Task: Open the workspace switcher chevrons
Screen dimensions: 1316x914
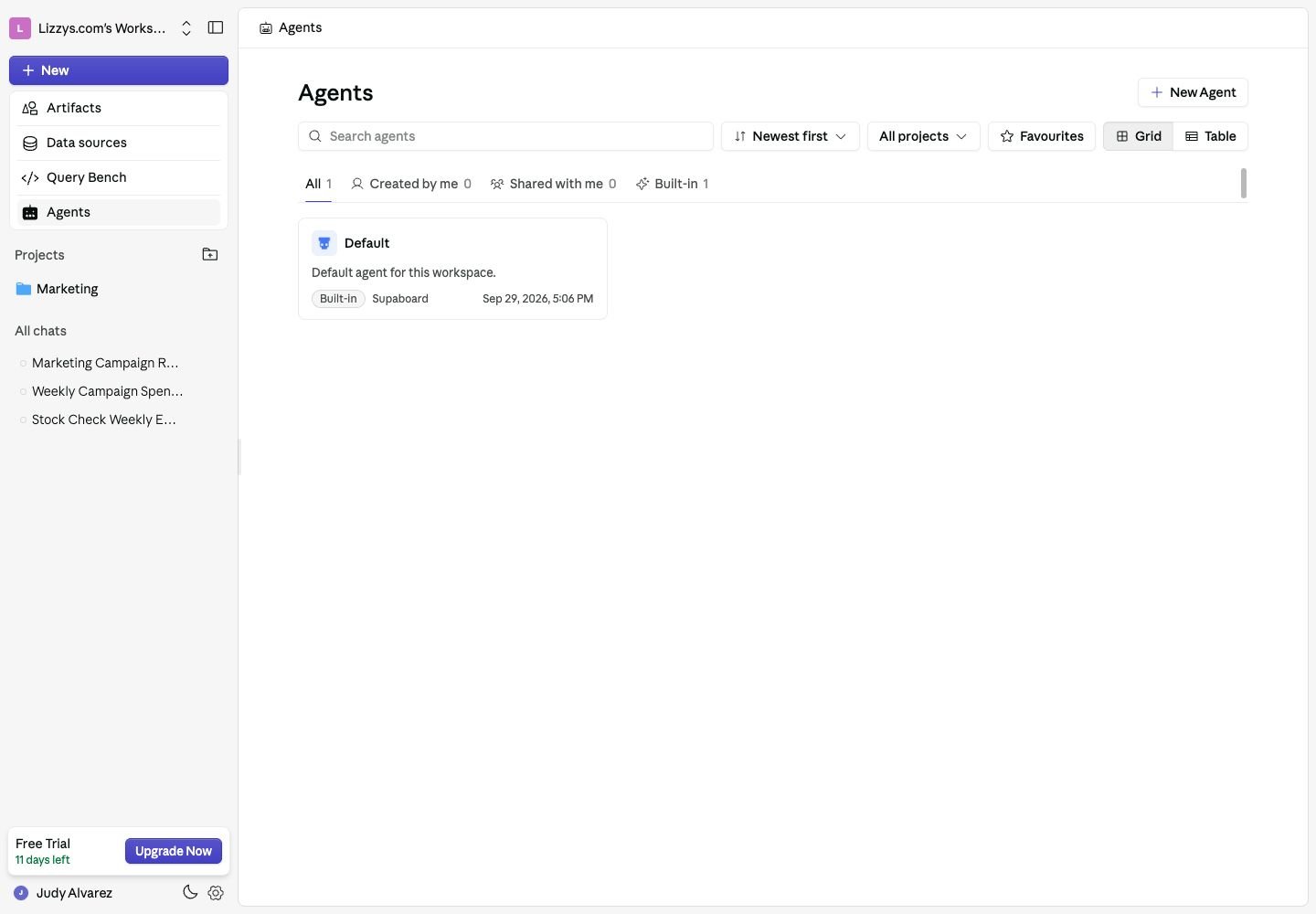Action: [186, 28]
